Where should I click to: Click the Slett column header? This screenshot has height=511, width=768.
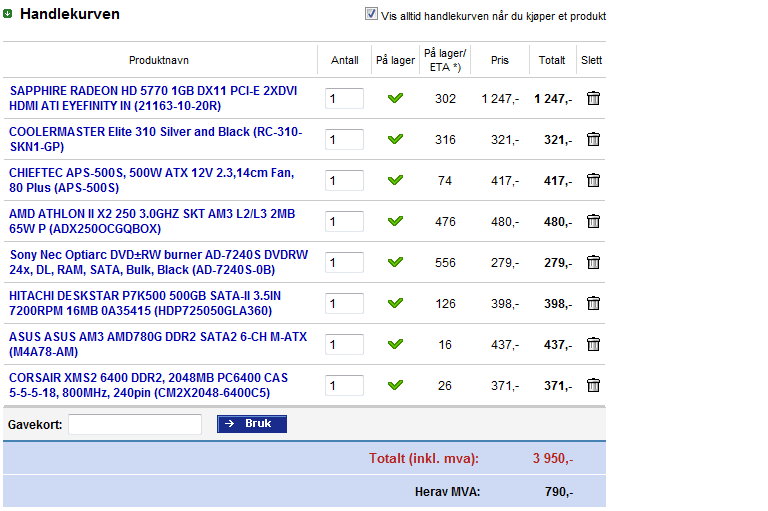point(591,60)
